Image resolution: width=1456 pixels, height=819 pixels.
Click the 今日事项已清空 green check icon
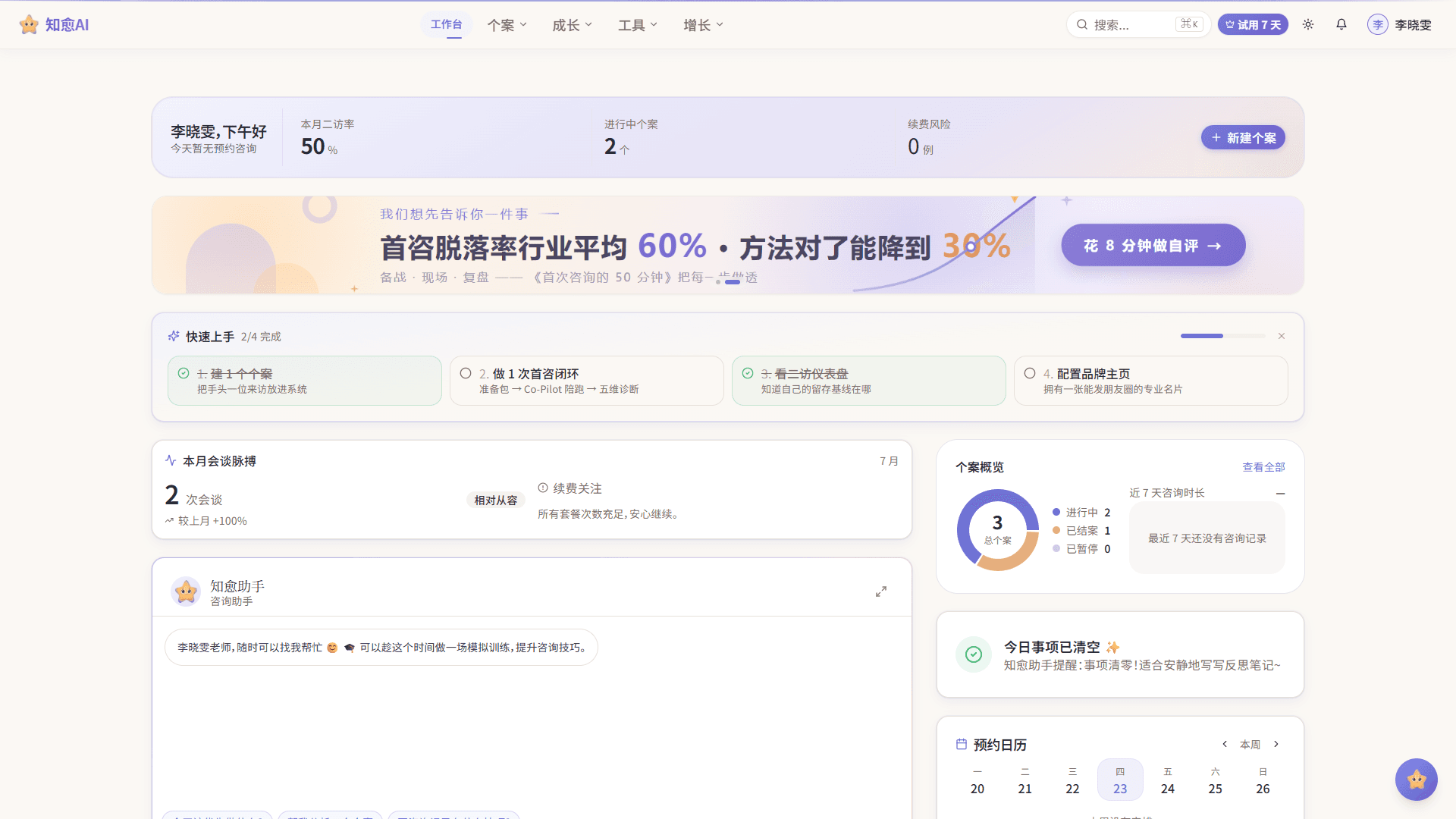pos(974,654)
